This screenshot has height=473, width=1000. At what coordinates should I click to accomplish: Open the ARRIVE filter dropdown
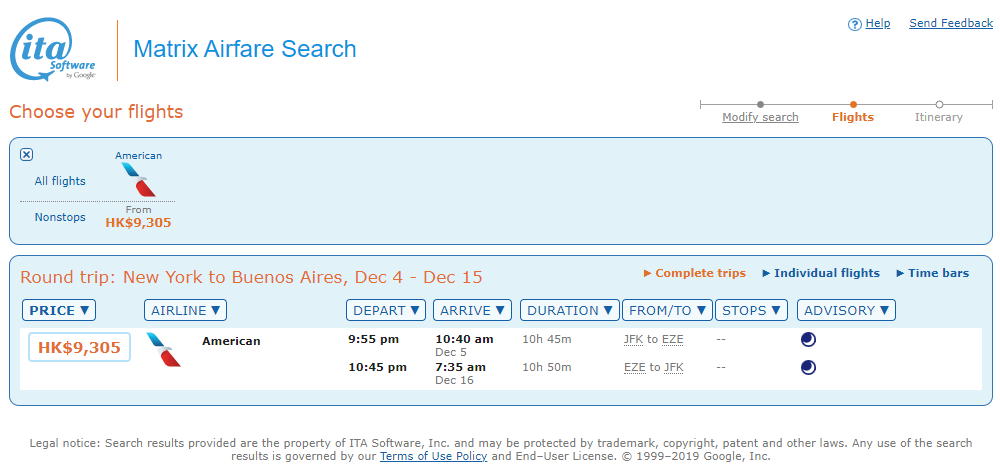point(473,310)
